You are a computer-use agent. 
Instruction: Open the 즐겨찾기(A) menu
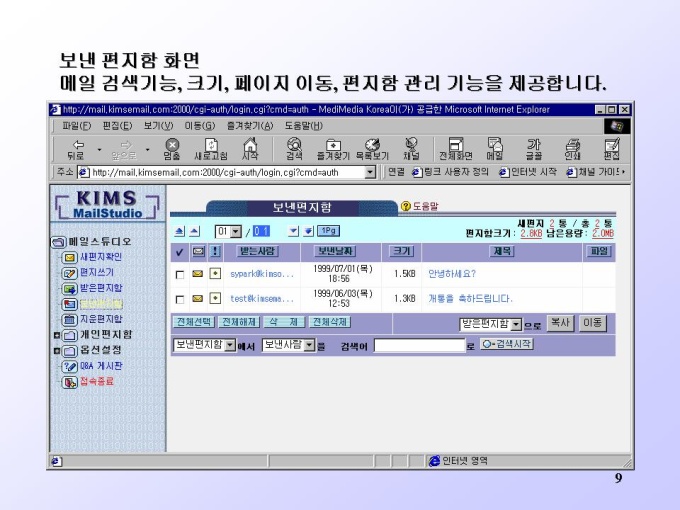pyautogui.click(x=250, y=126)
